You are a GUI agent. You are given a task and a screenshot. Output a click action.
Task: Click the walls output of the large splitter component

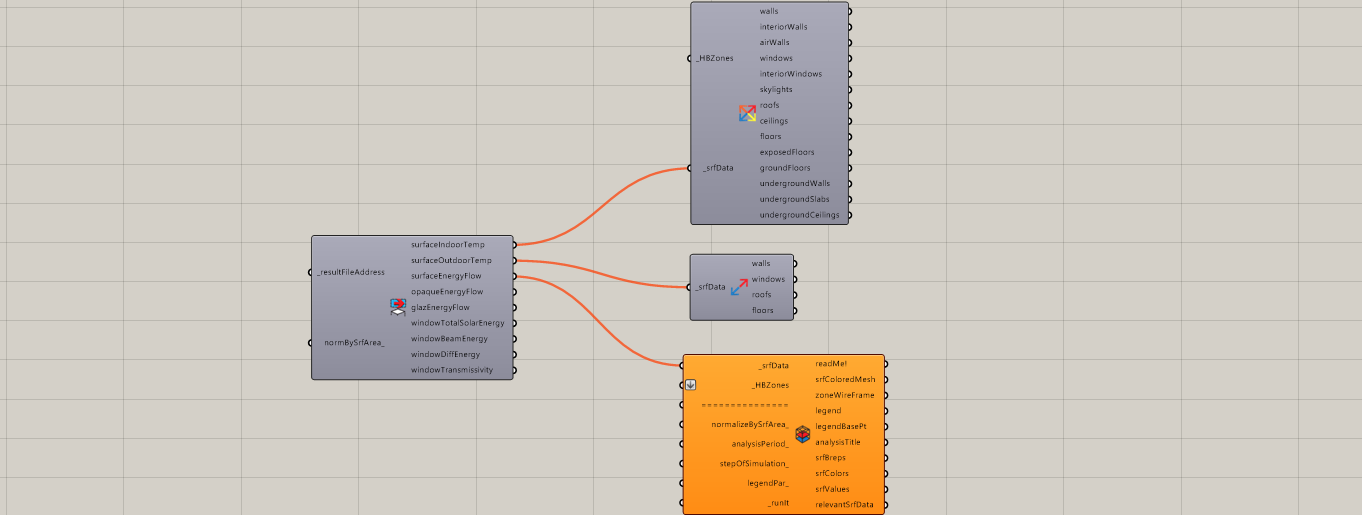[x=769, y=11]
